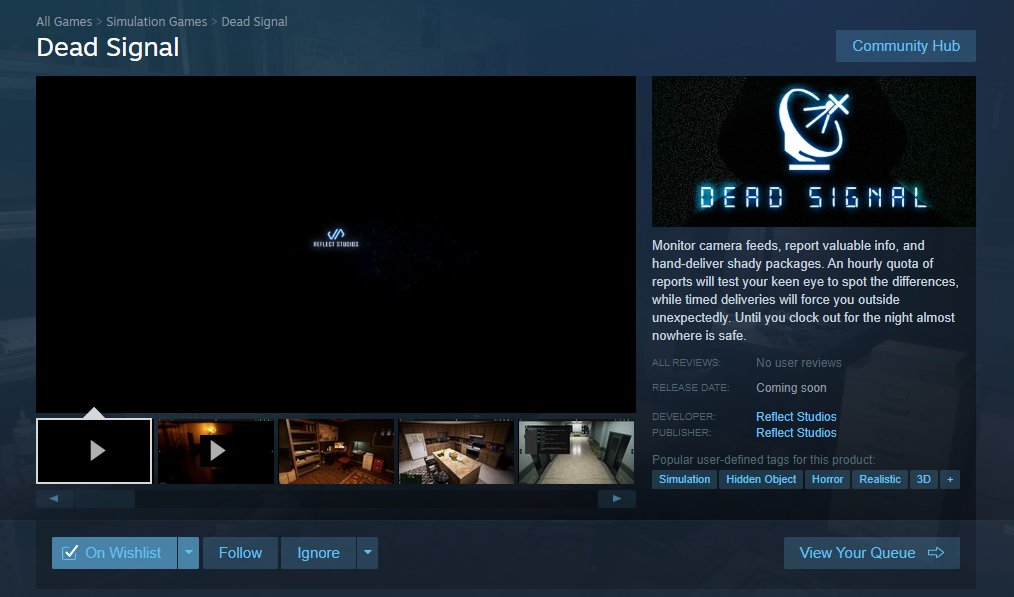Expand the wishlist dropdown arrow
The width and height of the screenshot is (1014, 597).
(x=188, y=553)
